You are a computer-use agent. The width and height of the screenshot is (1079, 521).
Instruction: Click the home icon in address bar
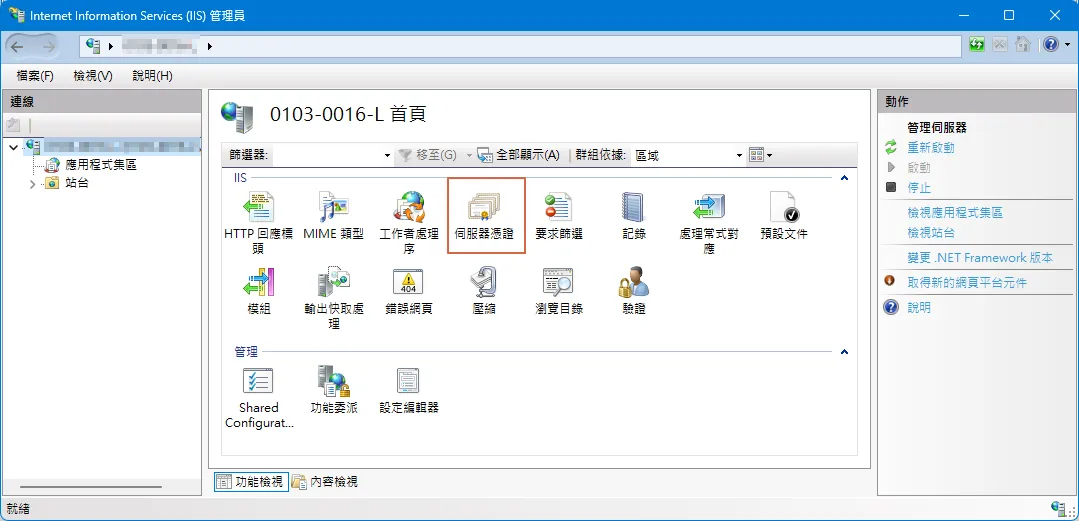coord(1023,45)
